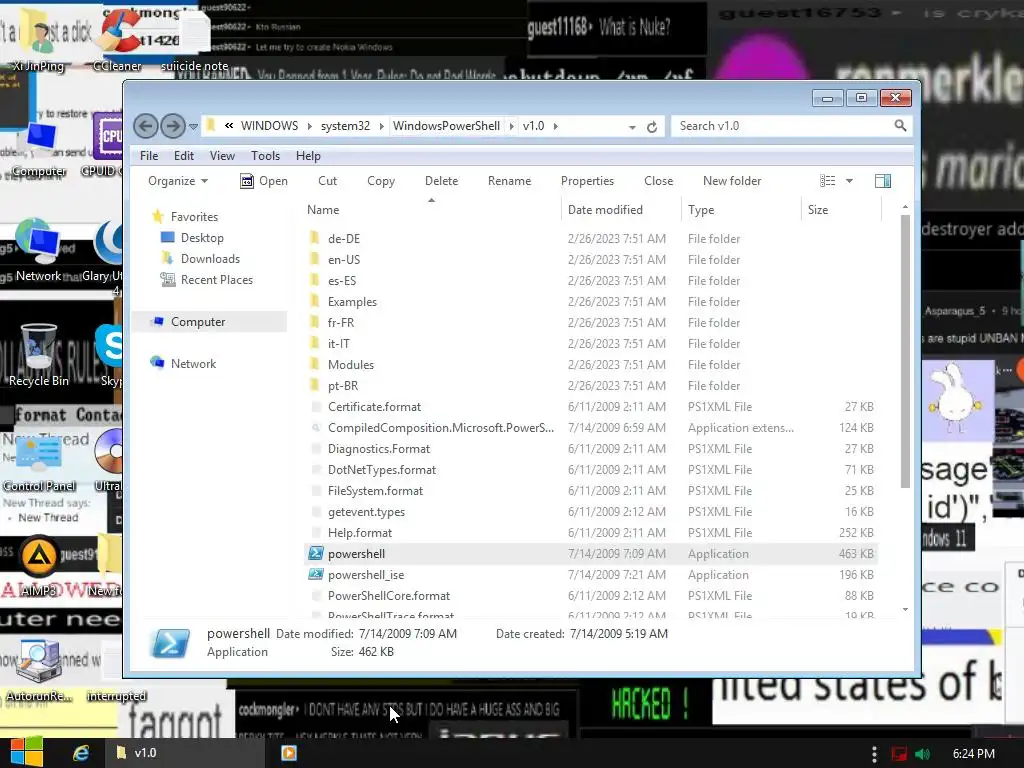This screenshot has width=1024, height=768.
Task: Open the Tools menu
Action: point(265,156)
